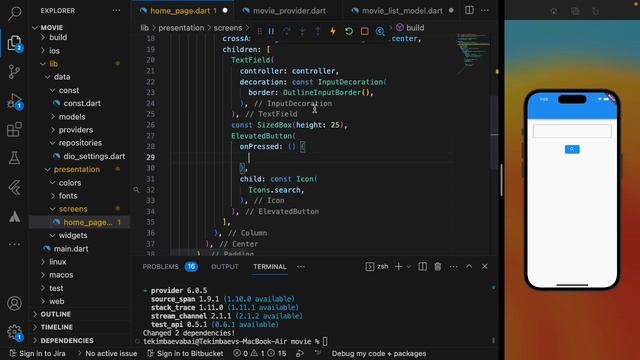Viewport: 640px width, 360px height.
Task: Expand the OUTLINE section
Action: click(x=80, y=314)
